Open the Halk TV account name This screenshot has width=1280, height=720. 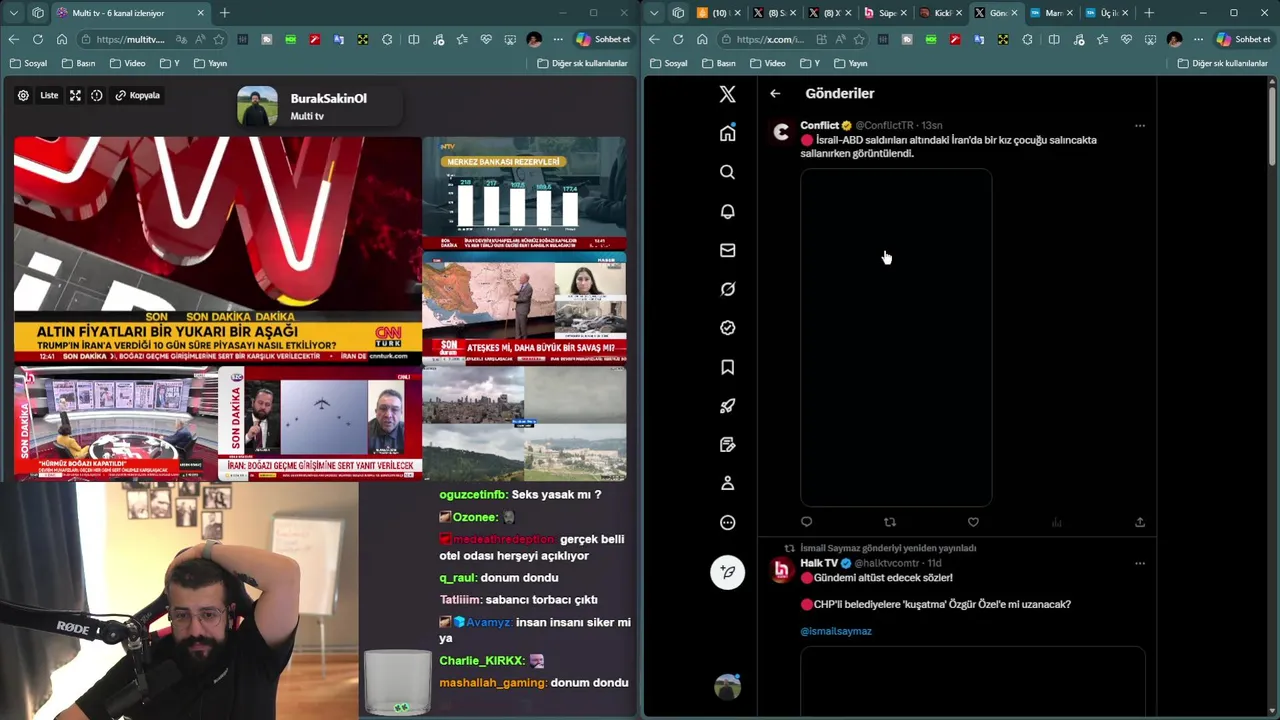click(x=819, y=563)
